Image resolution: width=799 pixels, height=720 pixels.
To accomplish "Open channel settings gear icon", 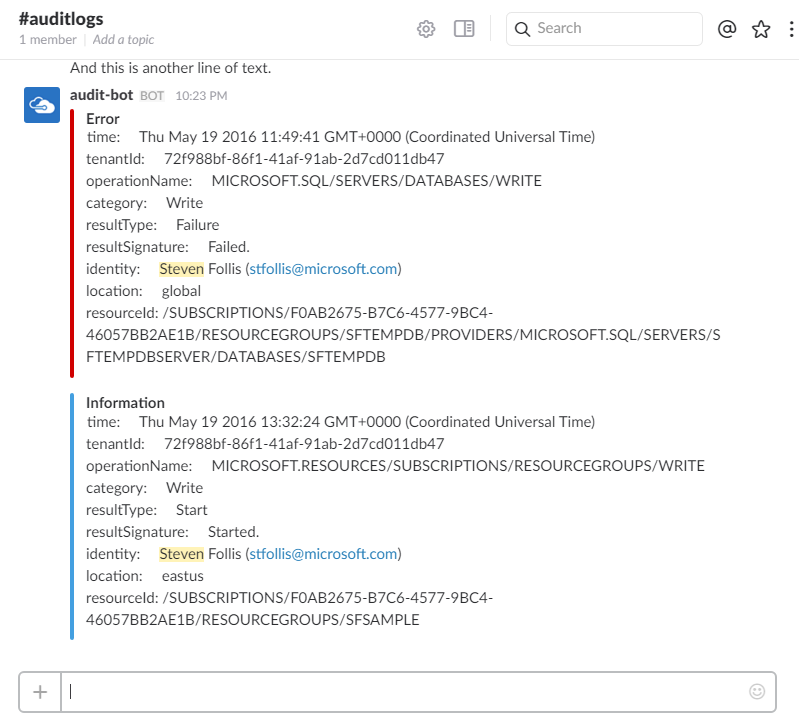I will (426, 29).
